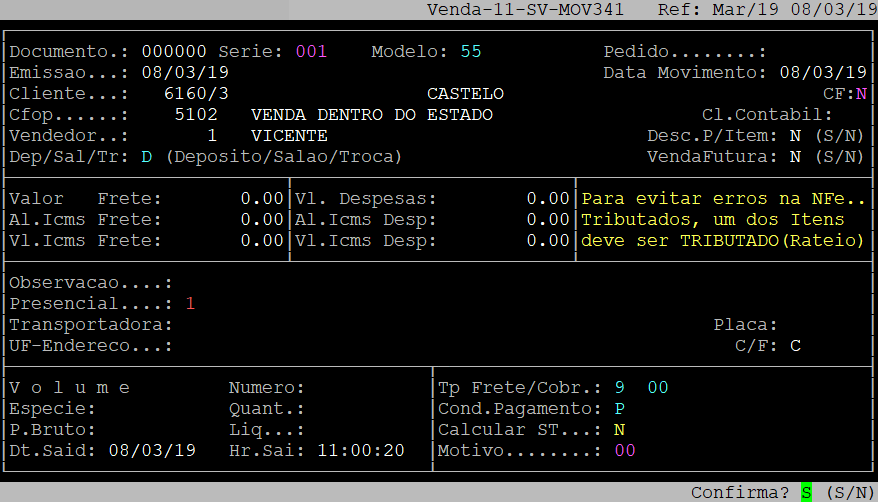Toggle the VendaFutura N option
Viewport: 878px width, 502px height.
pyautogui.click(x=795, y=157)
